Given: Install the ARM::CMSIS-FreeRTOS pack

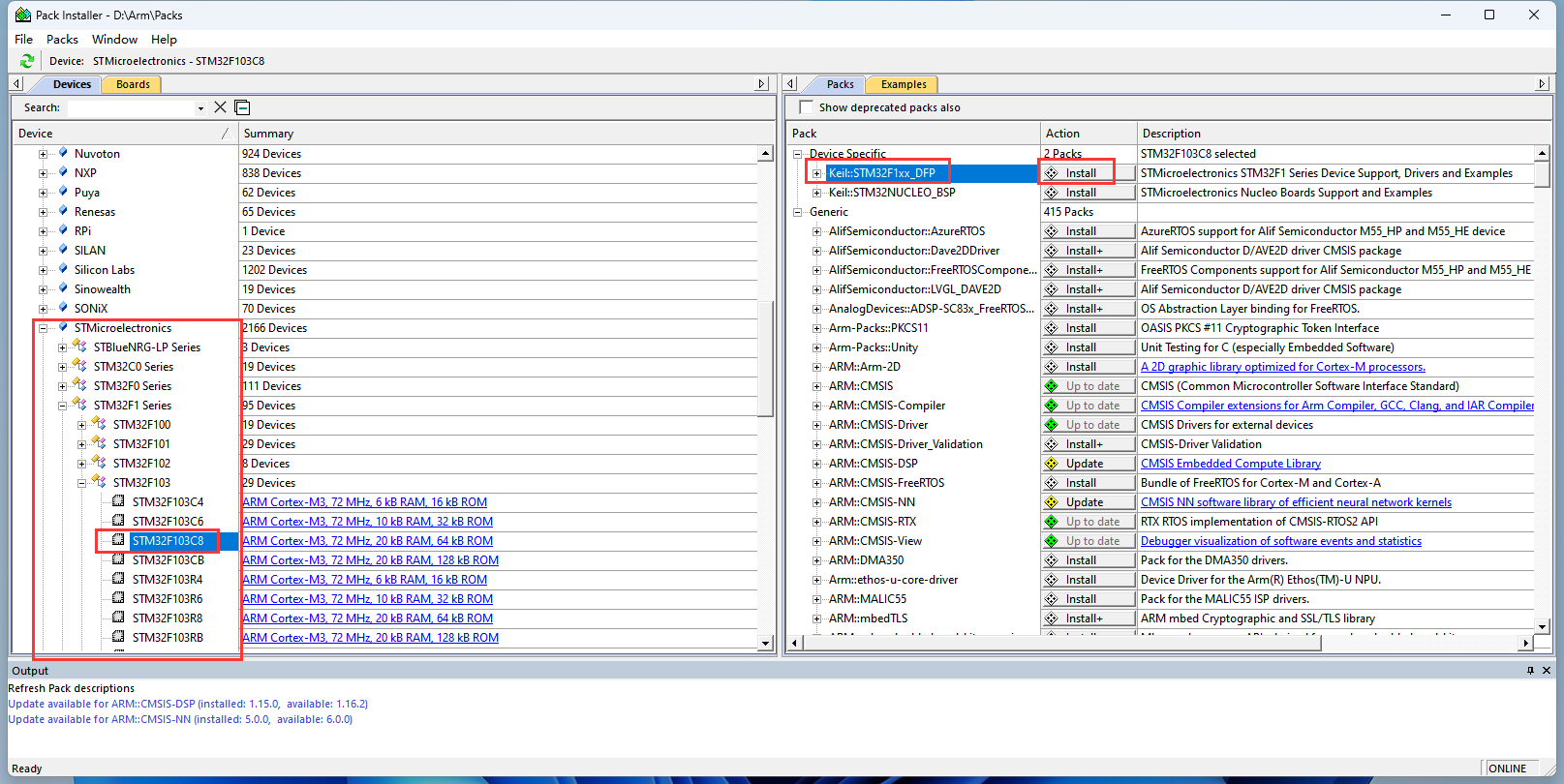Looking at the screenshot, I should click(1088, 483).
